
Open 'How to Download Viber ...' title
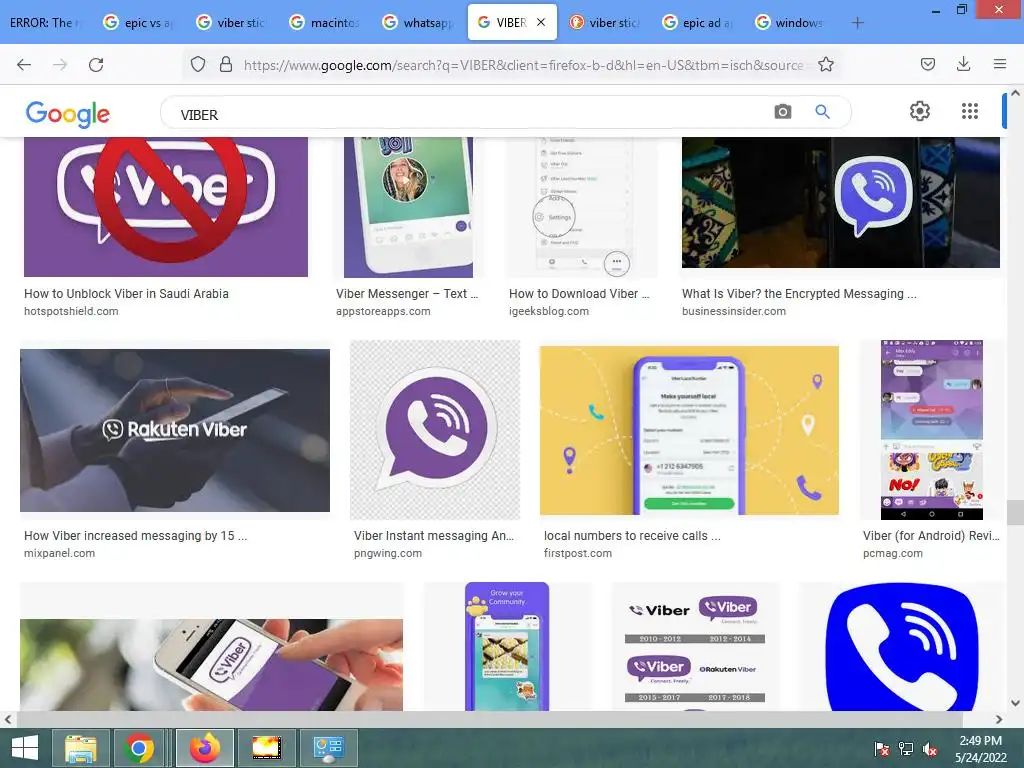pos(579,294)
